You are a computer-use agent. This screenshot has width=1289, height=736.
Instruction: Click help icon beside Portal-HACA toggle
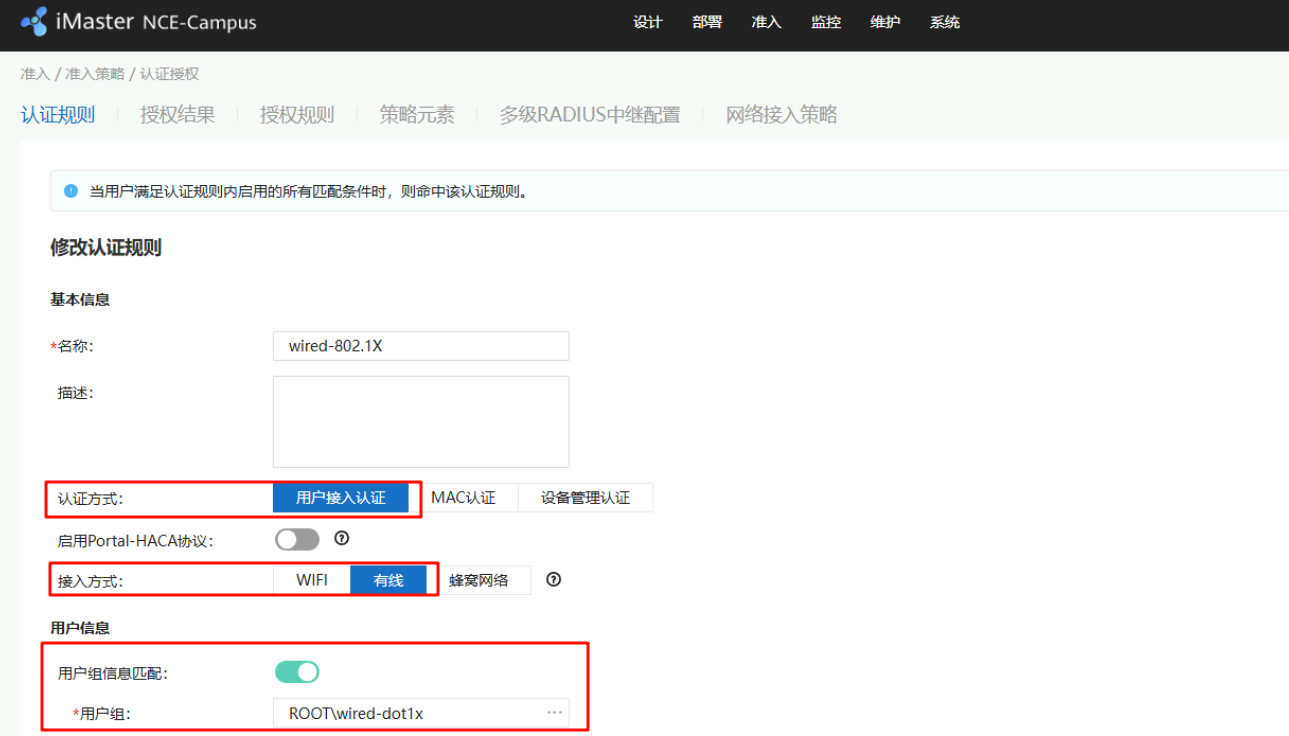click(x=341, y=539)
